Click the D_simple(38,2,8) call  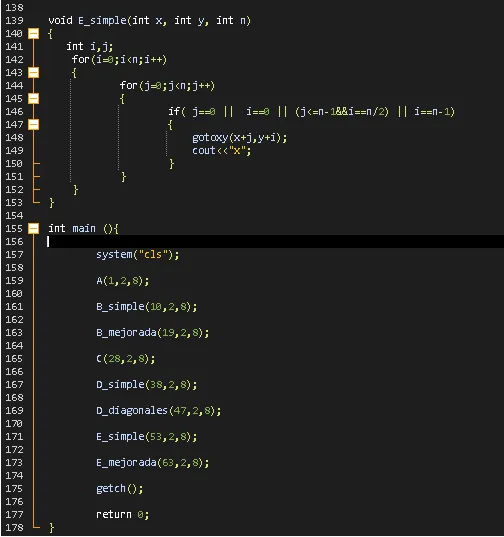(147, 385)
